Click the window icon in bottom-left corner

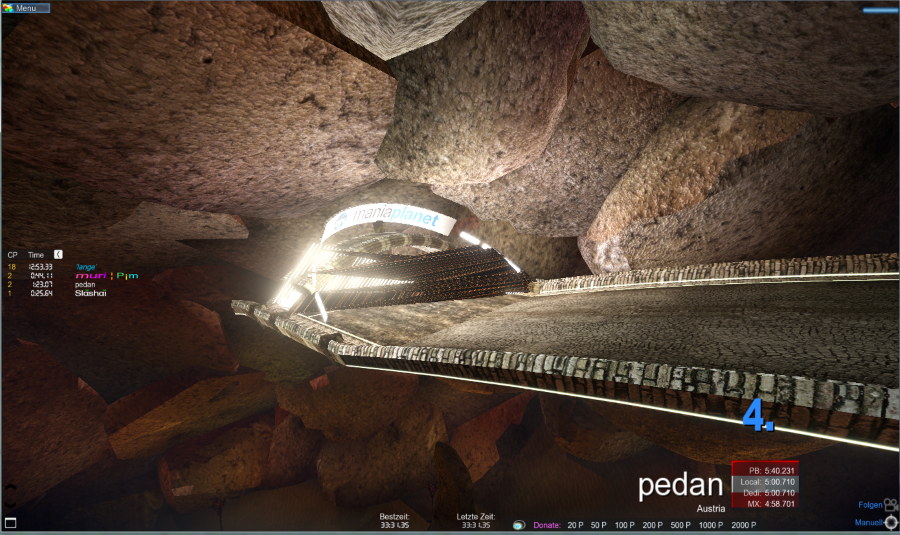point(10,523)
